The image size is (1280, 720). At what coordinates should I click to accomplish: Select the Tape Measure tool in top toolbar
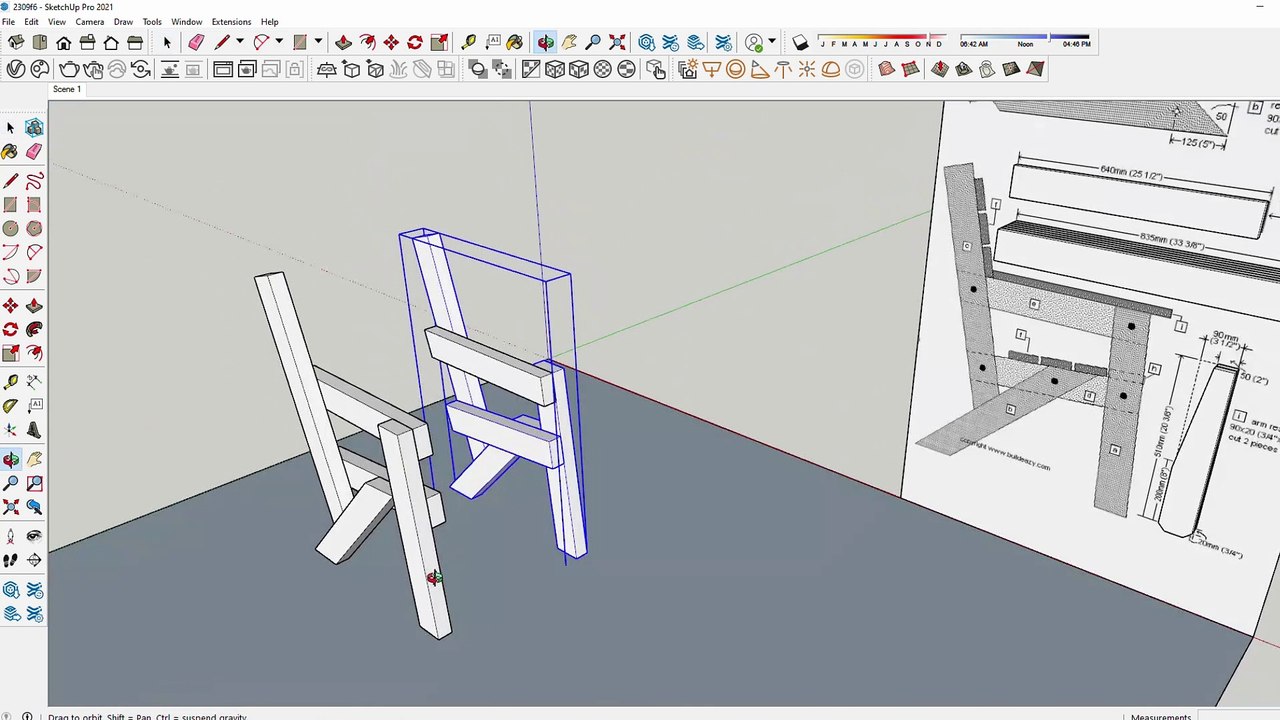[x=468, y=43]
